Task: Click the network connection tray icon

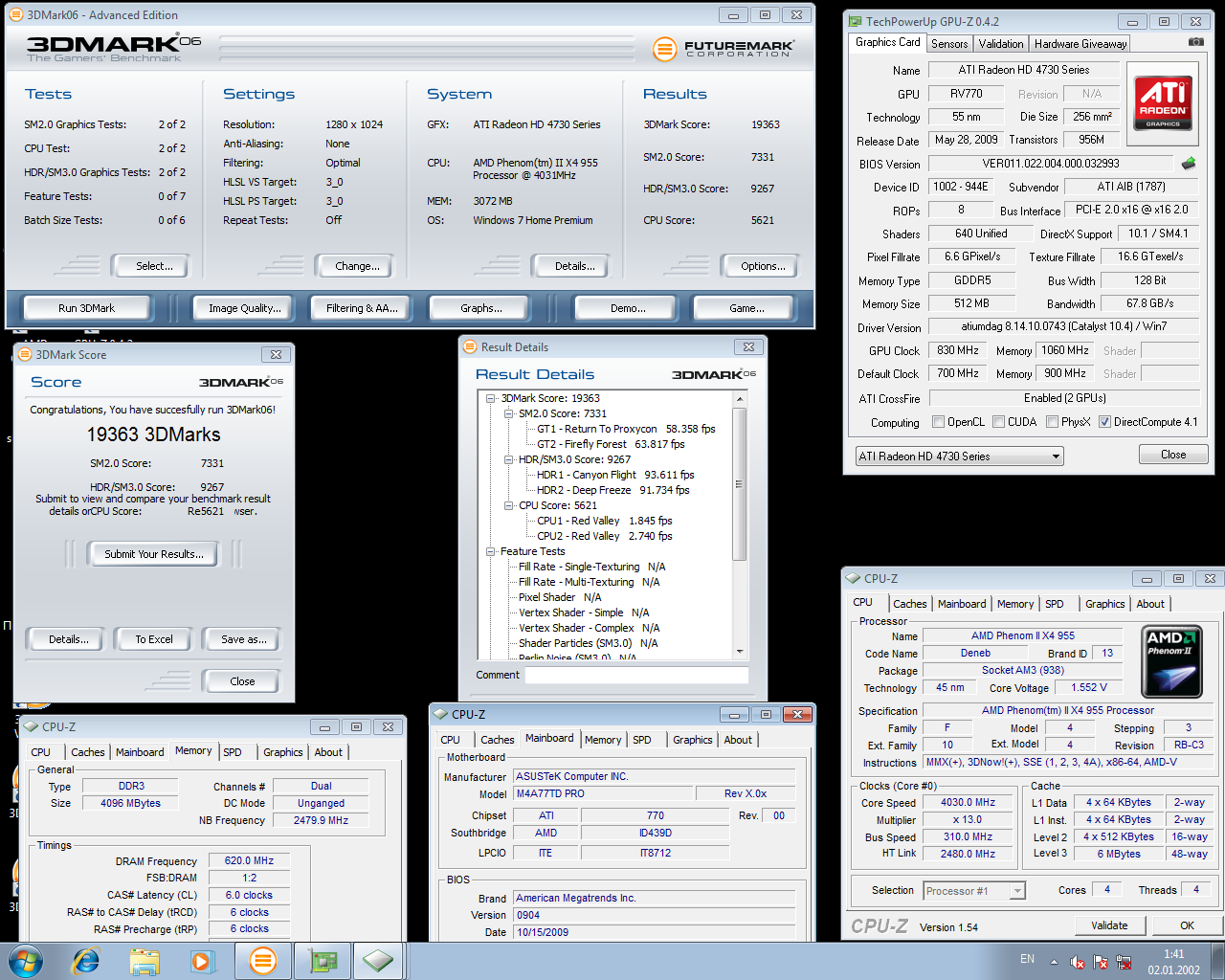Action: 1124,962
